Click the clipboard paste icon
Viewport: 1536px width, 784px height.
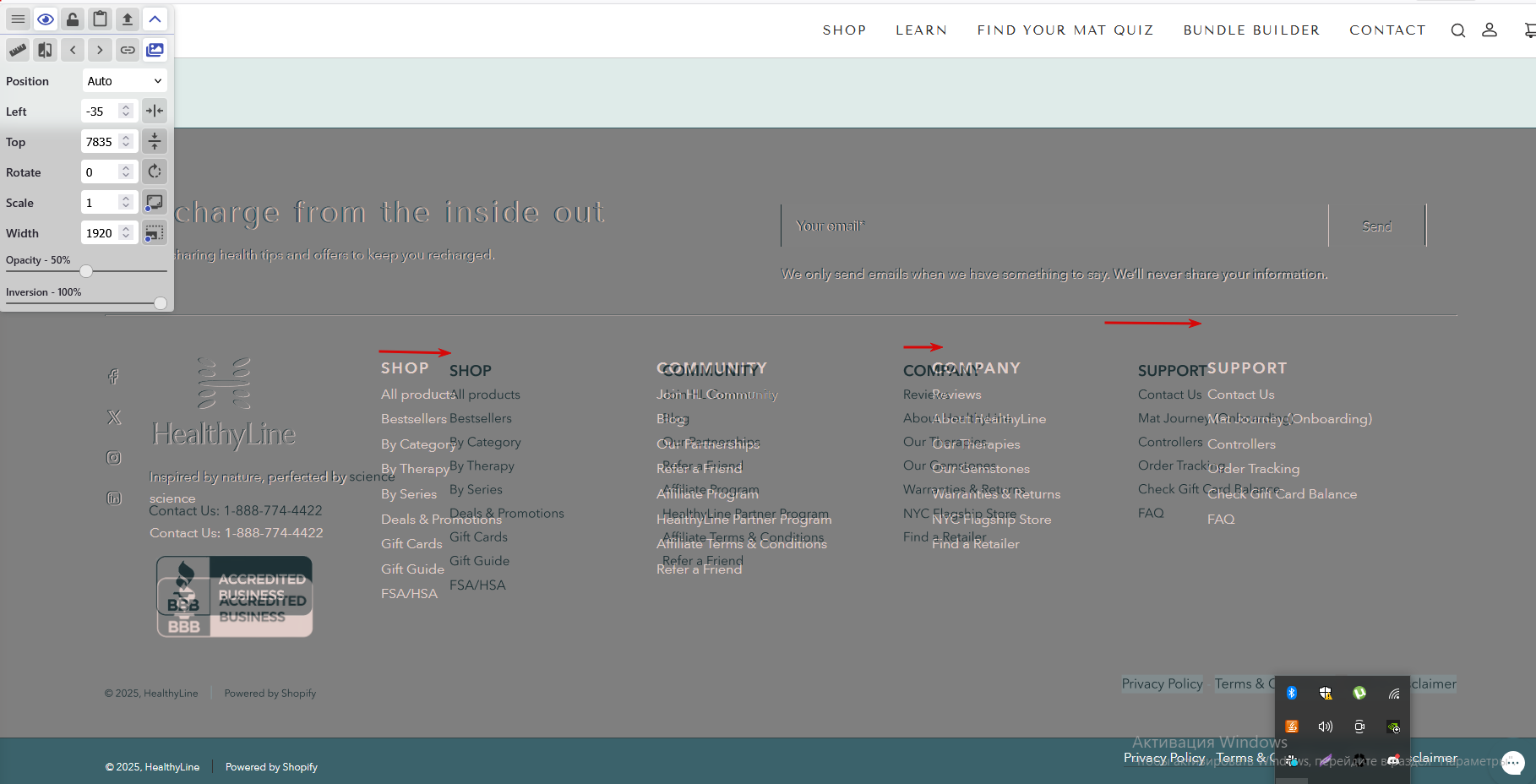click(100, 19)
